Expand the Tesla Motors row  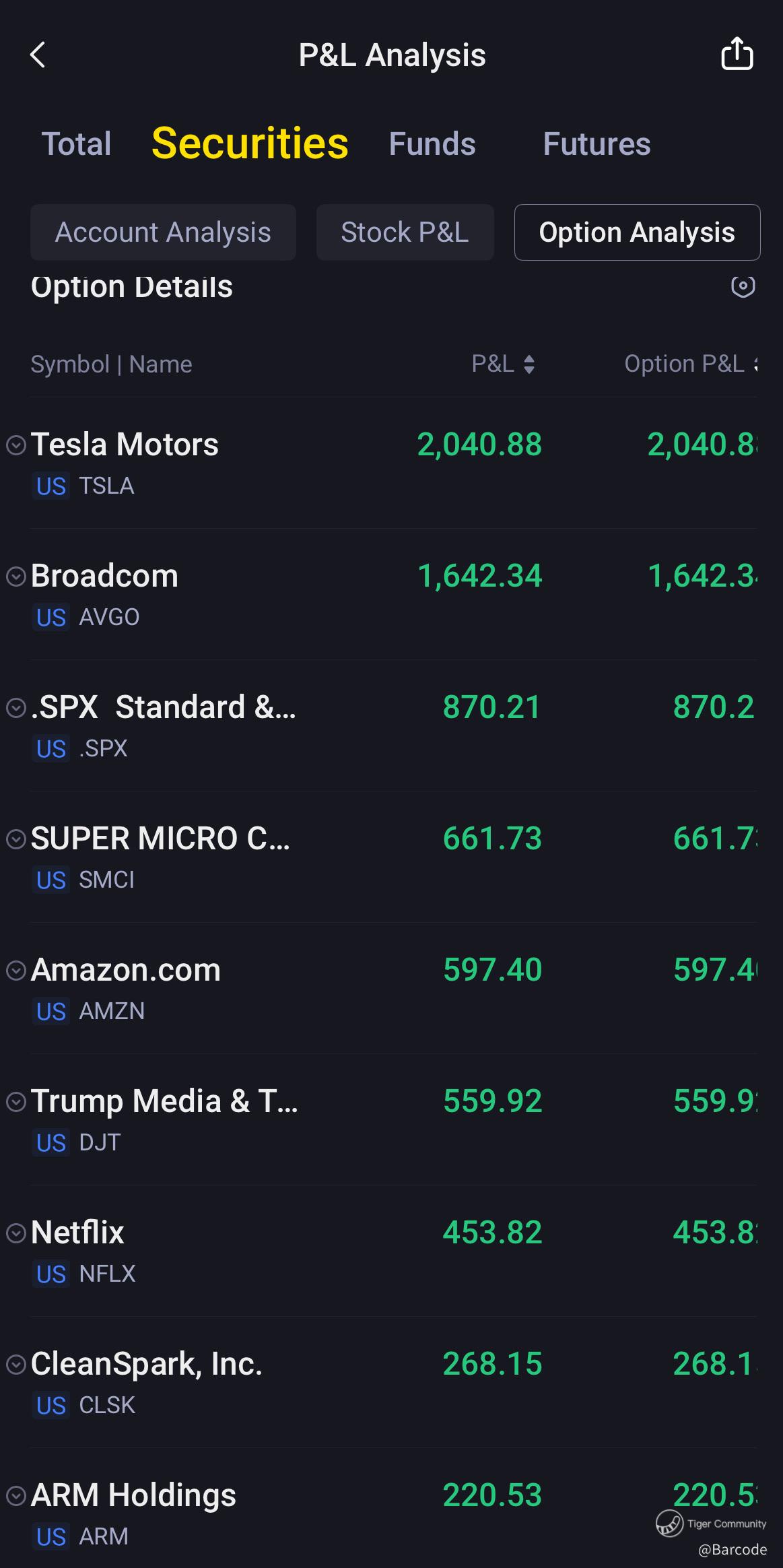tap(16, 445)
